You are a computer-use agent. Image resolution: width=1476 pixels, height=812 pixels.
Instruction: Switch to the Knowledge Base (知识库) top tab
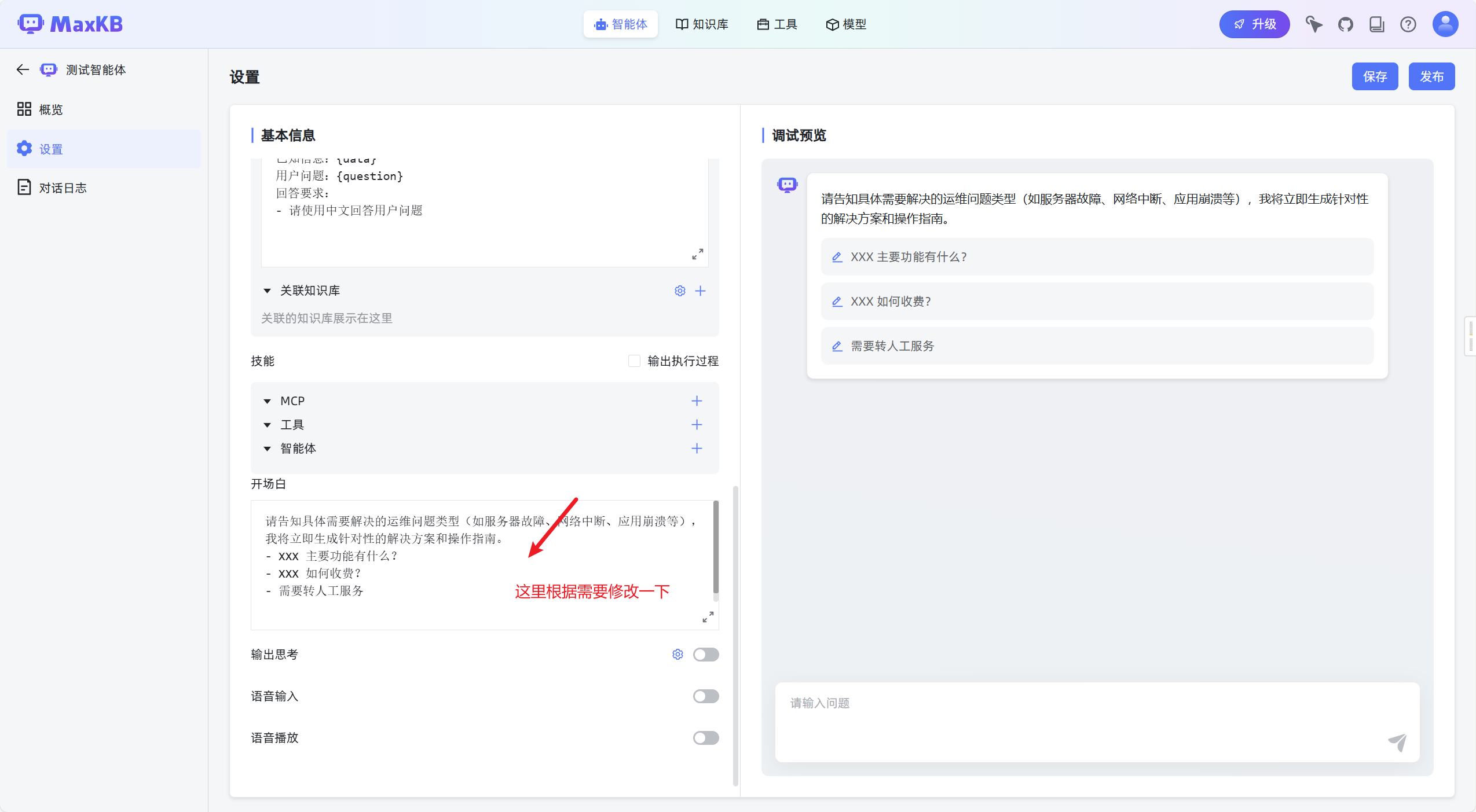[x=702, y=24]
